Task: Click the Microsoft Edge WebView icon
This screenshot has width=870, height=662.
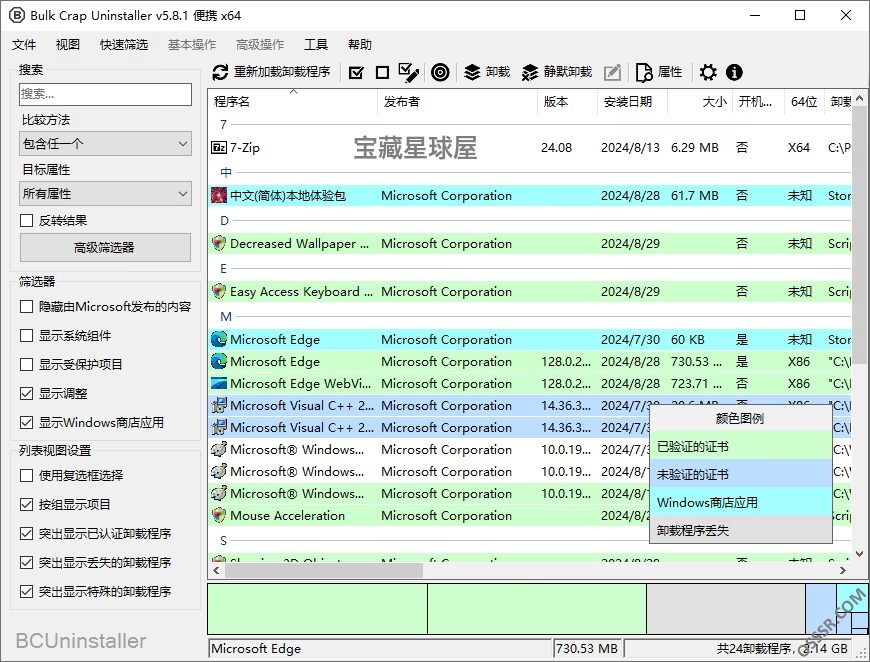Action: [219, 383]
